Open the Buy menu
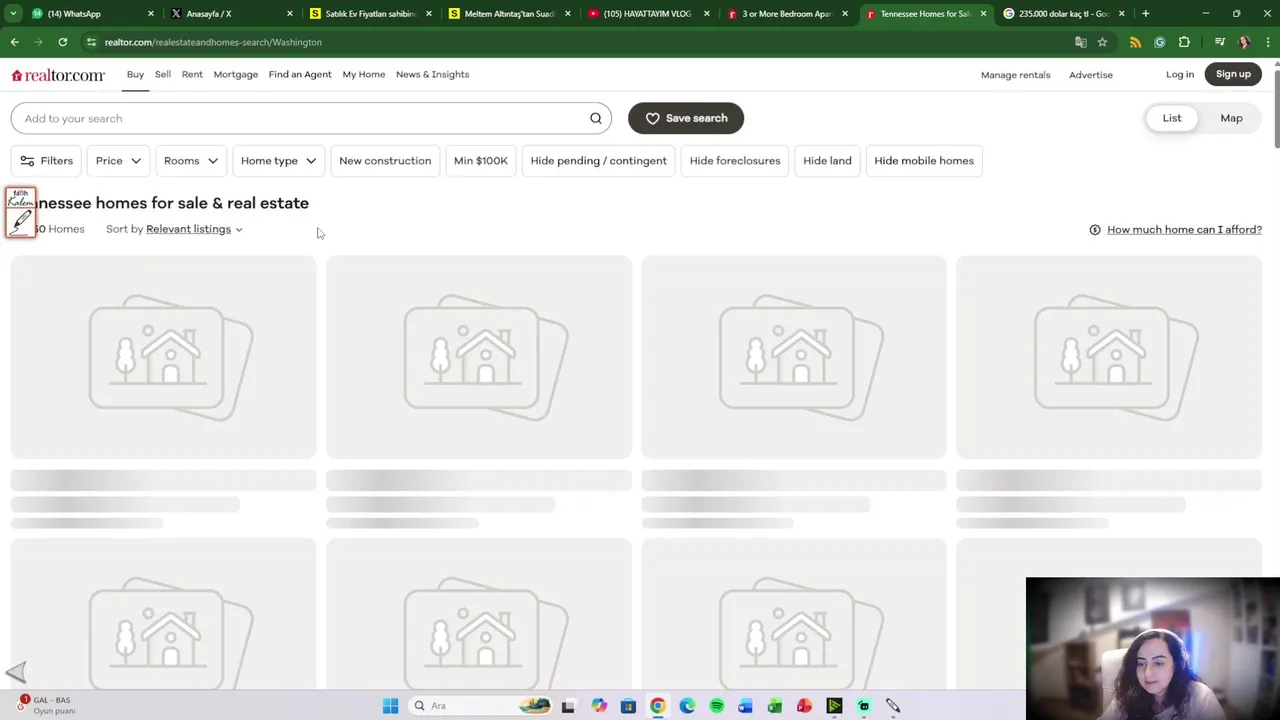This screenshot has width=1280, height=720. pos(135,74)
